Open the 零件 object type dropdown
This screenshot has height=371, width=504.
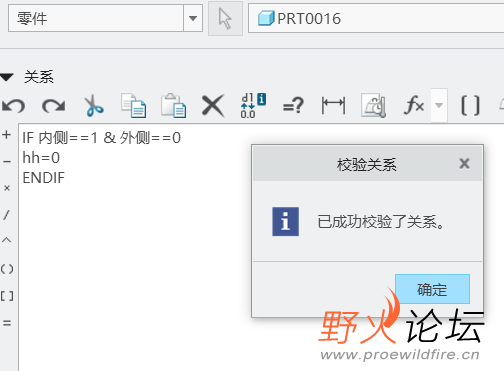click(x=193, y=18)
